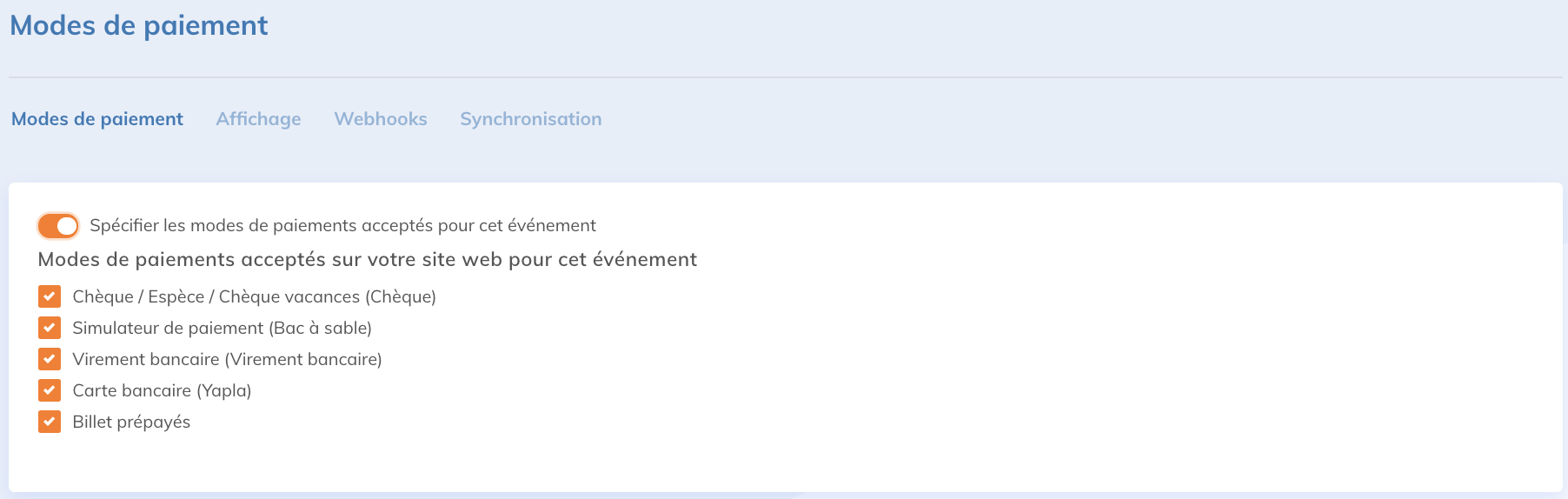Screen dimensions: 1568x499
Task: Click the 'Billet prépayés' label text
Action: point(131,422)
